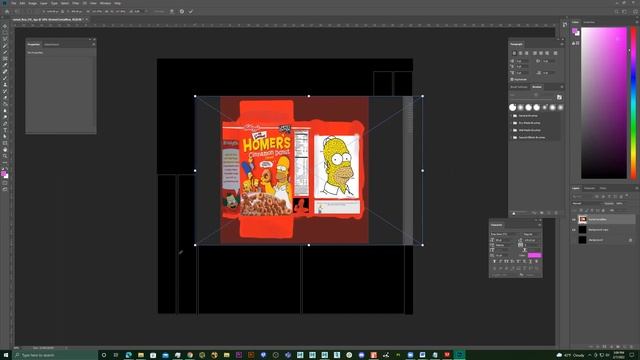Expand the Wet Media Brushes folder
Screen dimensions: 640x360
(x=510, y=130)
